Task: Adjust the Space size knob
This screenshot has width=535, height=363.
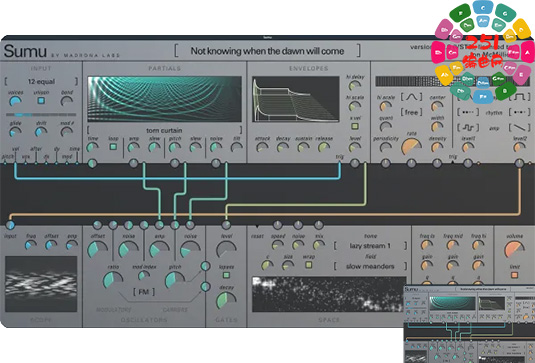Action: pyautogui.click(x=288, y=265)
